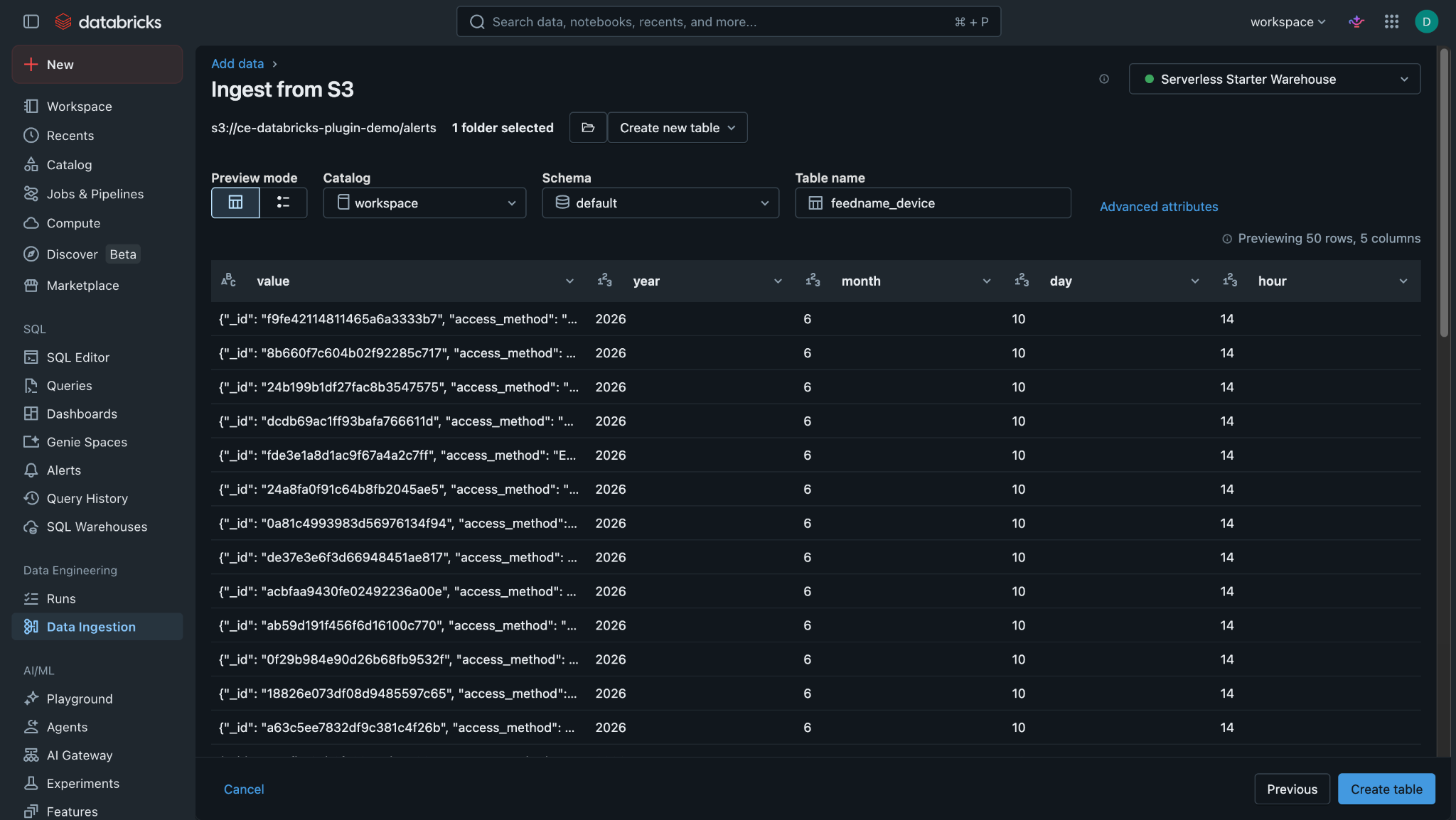The width and height of the screenshot is (1456, 820).
Task: Click the Agents icon in sidebar
Action: point(31,727)
